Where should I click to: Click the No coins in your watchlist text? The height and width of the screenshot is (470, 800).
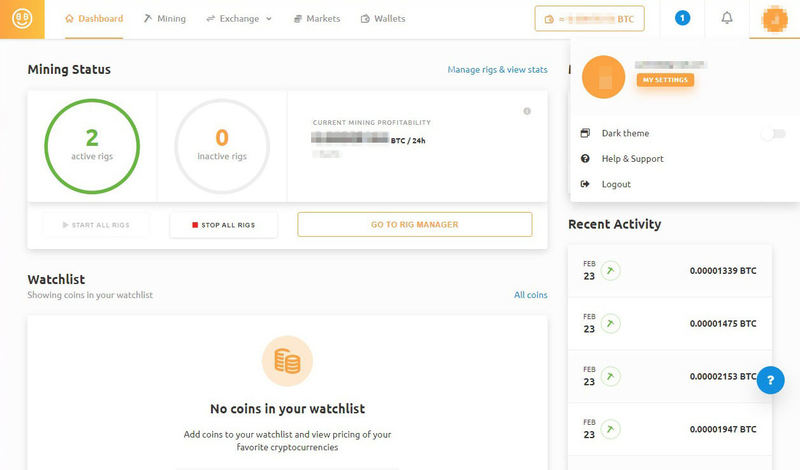tap(287, 409)
